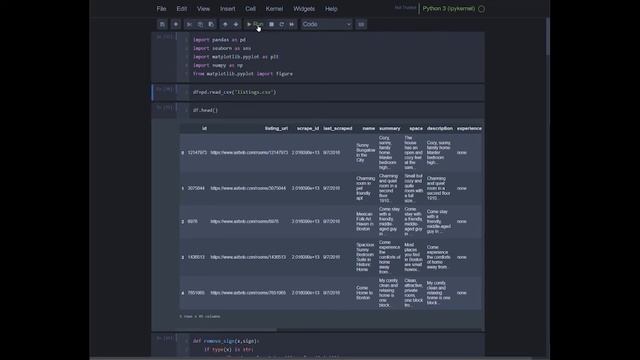Click the '5 rows × 95 columns' output text
Viewport: 640px width, 360px height.
click(x=200, y=316)
